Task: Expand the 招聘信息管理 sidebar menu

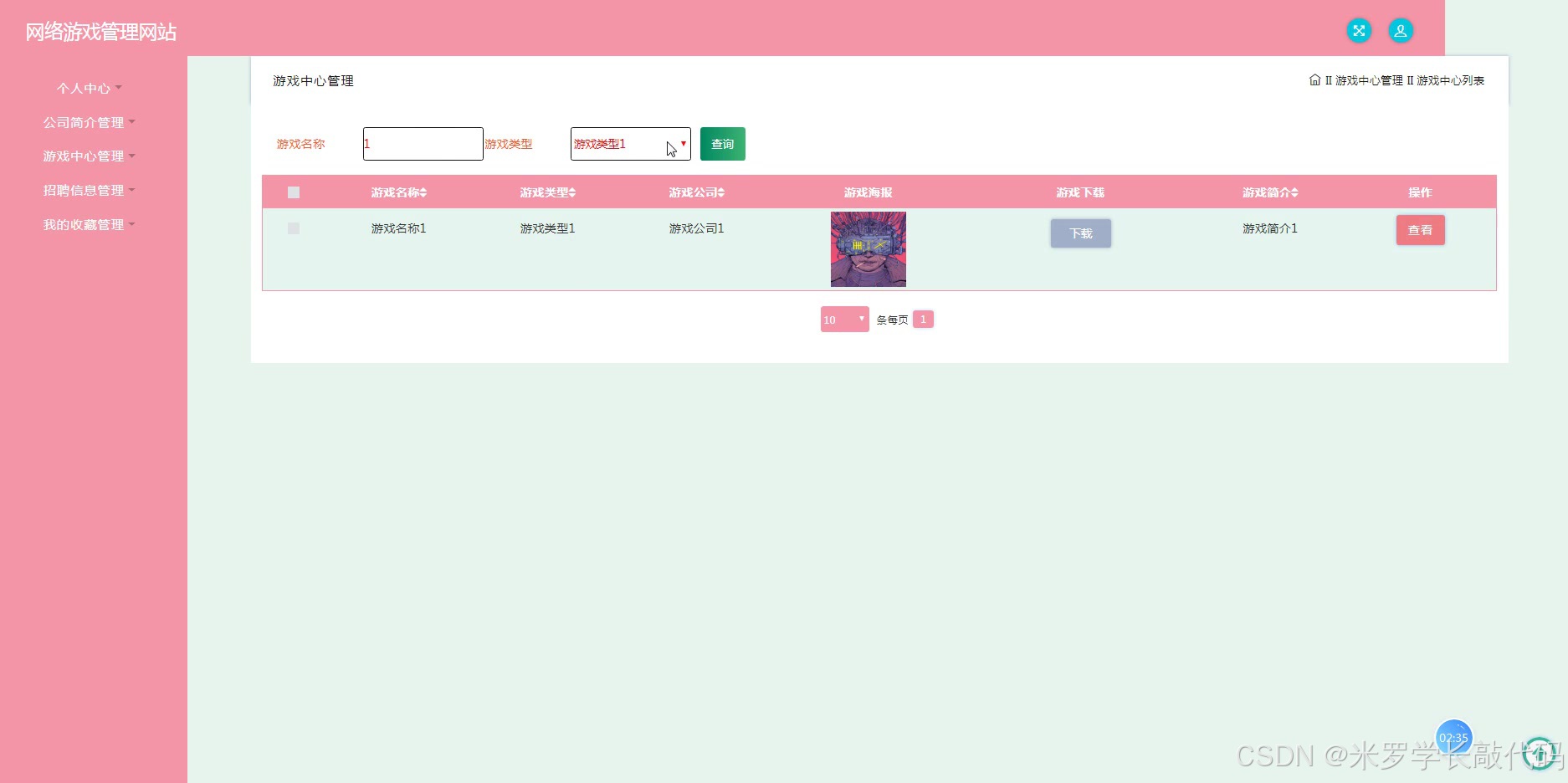Action: click(89, 191)
